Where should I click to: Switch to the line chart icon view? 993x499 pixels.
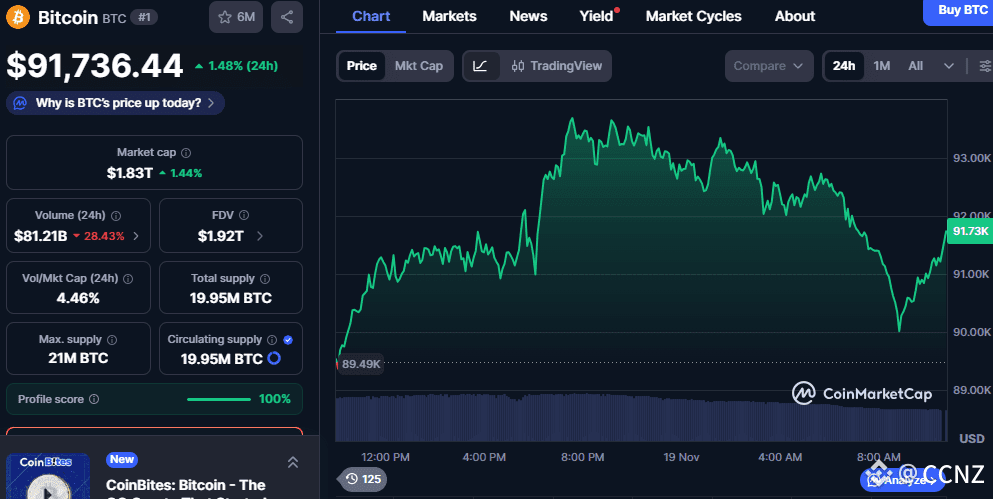point(480,66)
